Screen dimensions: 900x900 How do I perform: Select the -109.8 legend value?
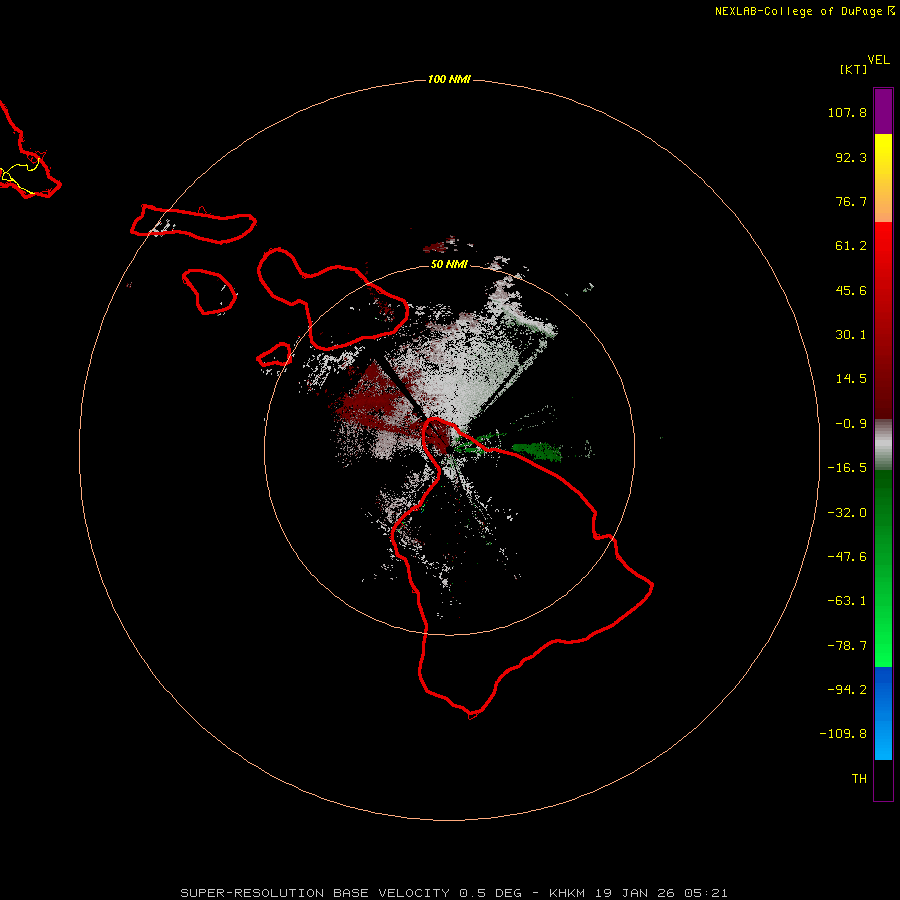tap(844, 734)
